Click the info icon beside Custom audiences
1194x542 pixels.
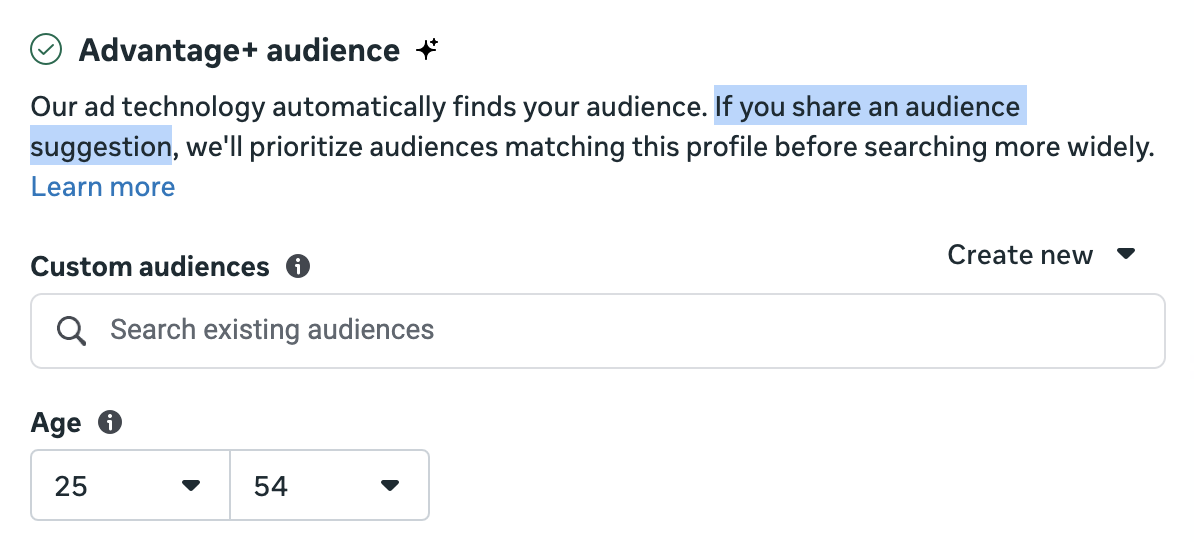point(298,266)
